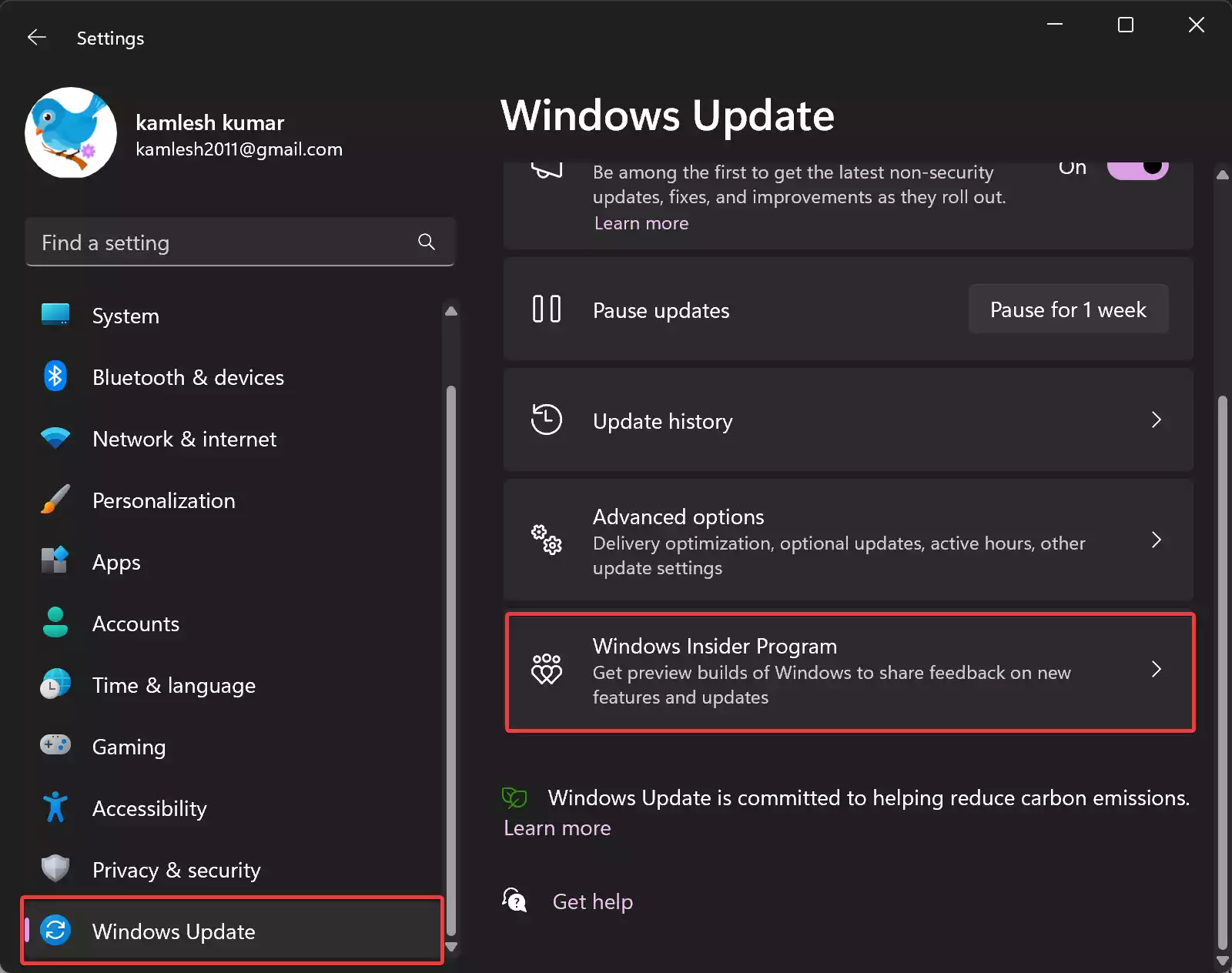Close the Settings window
Screen dimensions: 1232x973
tap(1197, 25)
